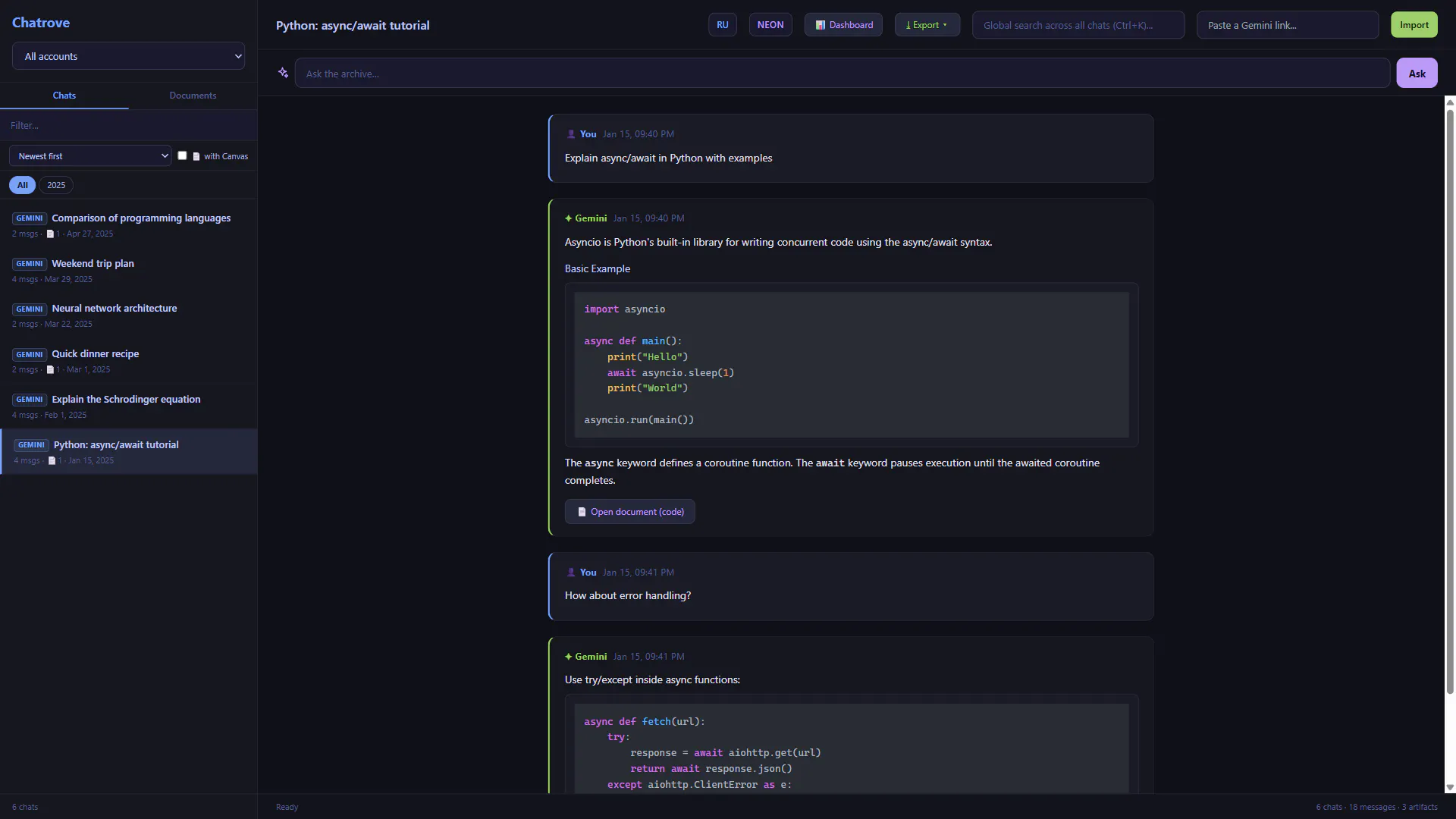This screenshot has height=819, width=1456.
Task: Click the "6 chats · 18 messages · 3 artifacts" status
Action: 1376,807
